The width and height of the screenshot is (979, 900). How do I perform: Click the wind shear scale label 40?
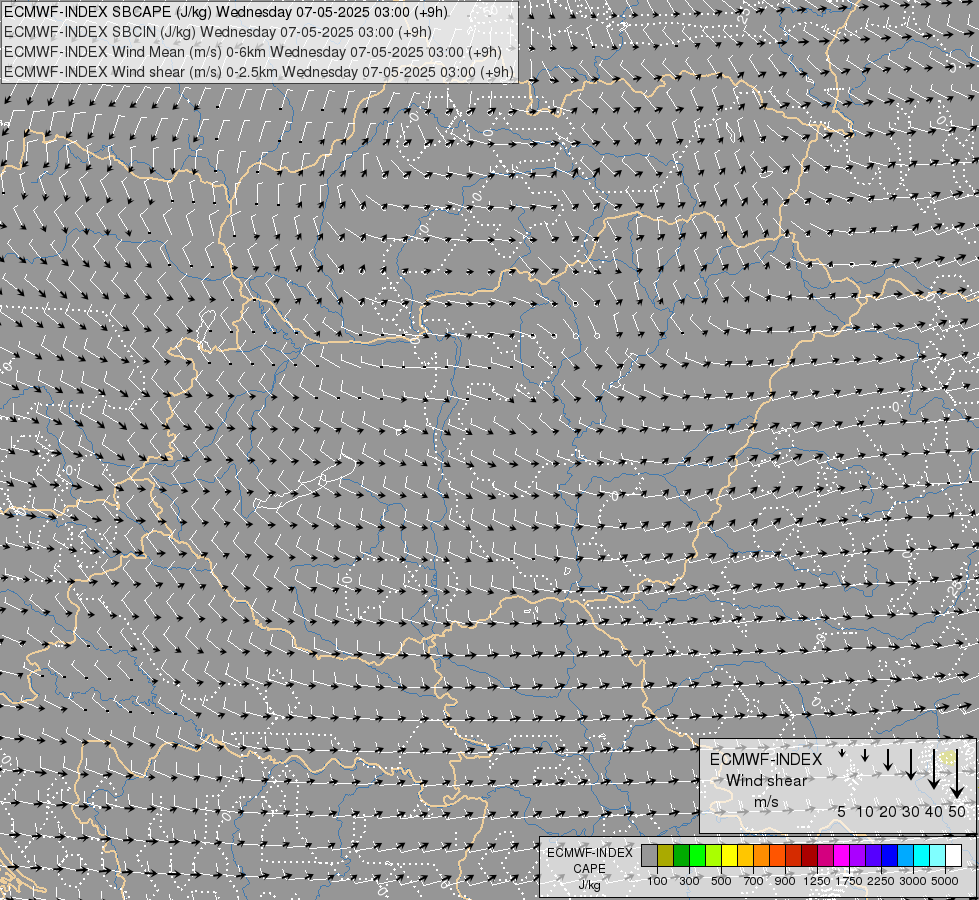tap(933, 811)
